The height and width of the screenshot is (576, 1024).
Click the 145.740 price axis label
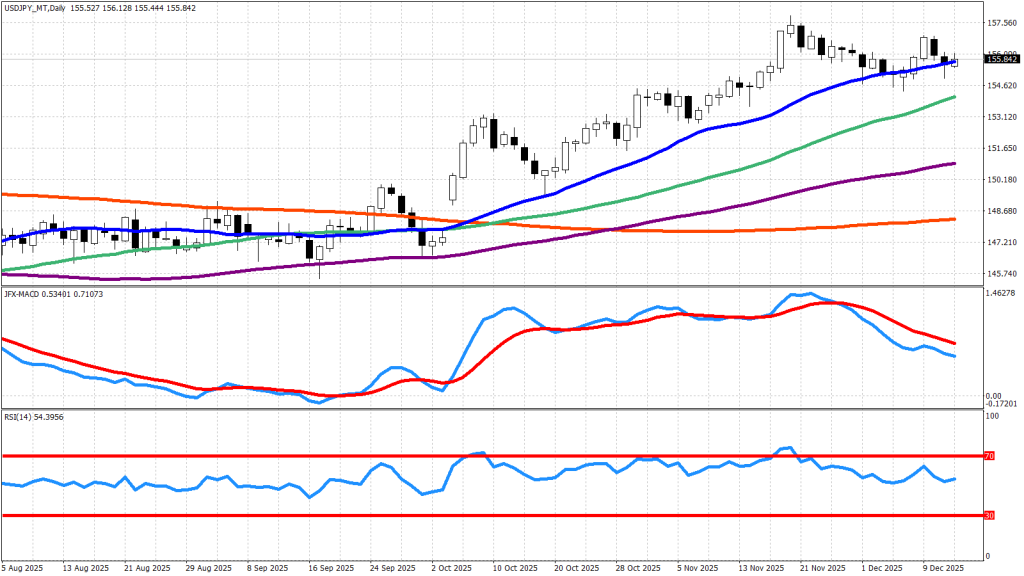click(1001, 274)
